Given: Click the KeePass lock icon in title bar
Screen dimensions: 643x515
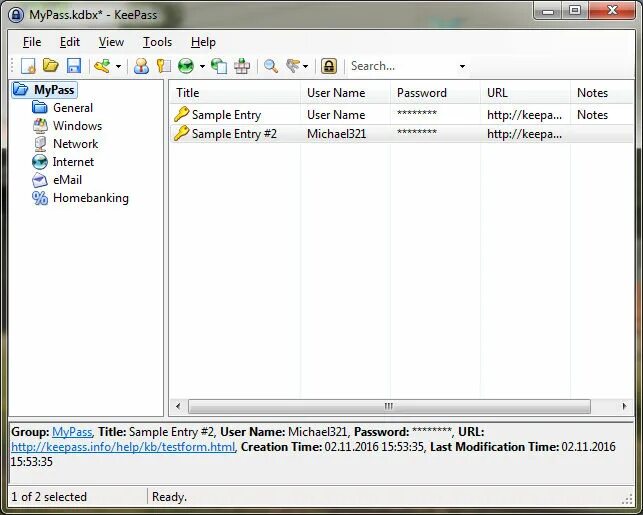Looking at the screenshot, I should coord(16,15).
